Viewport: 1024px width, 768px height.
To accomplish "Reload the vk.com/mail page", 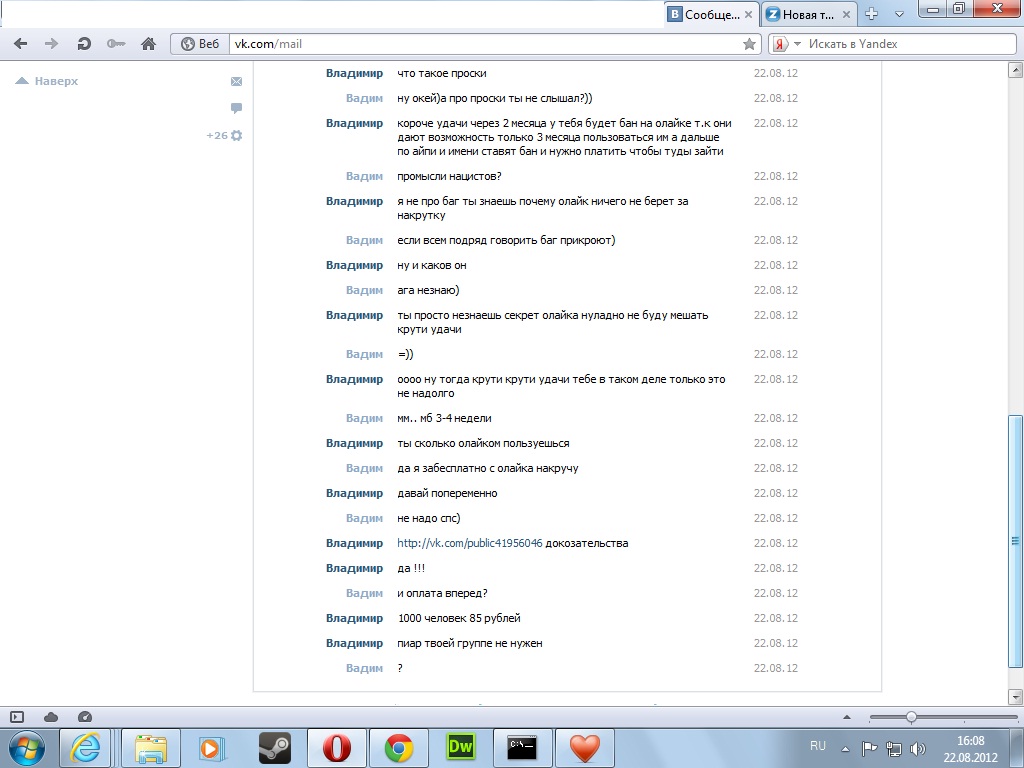I will click(x=84, y=44).
